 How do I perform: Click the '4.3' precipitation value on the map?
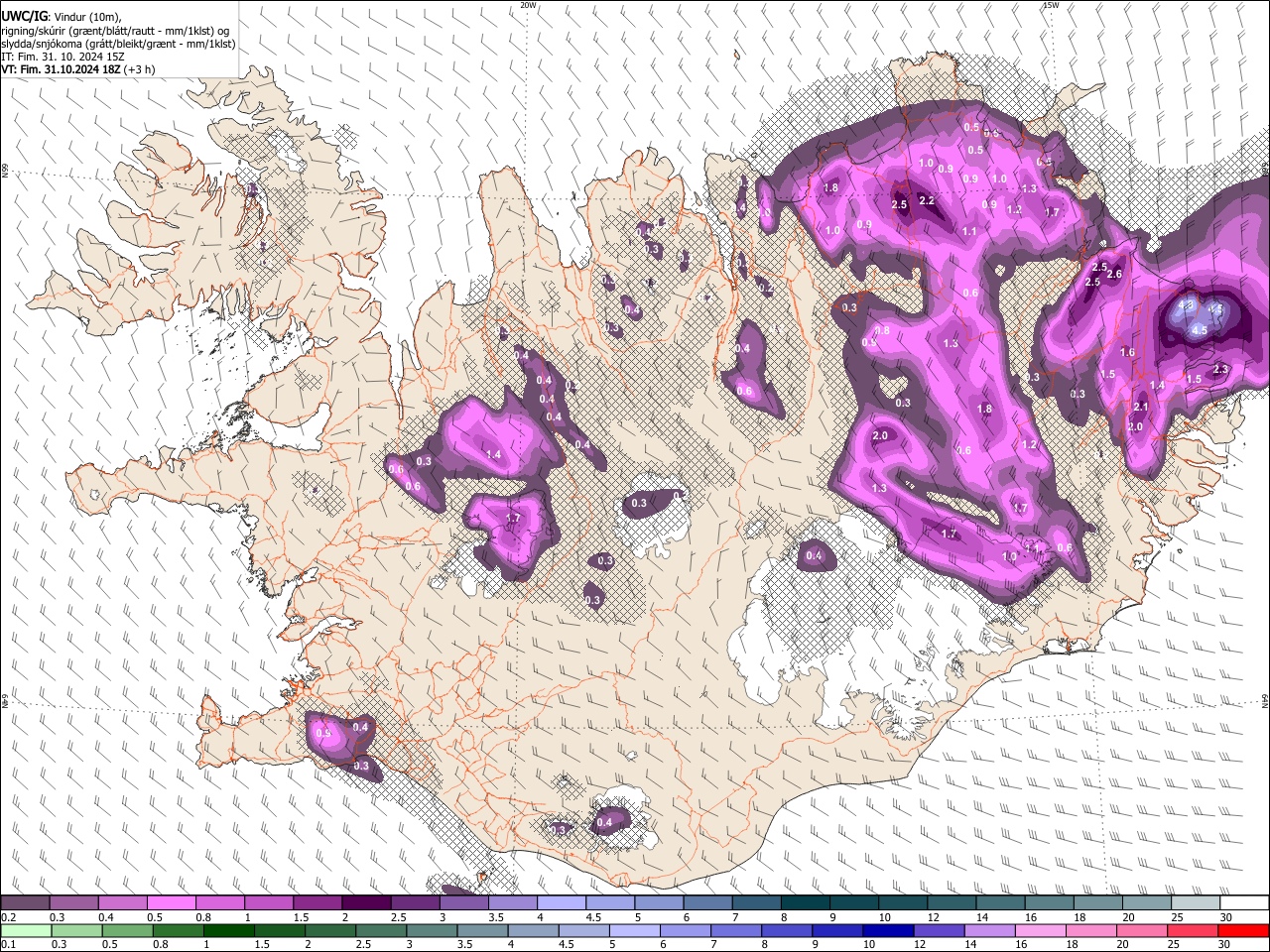pyautogui.click(x=1184, y=305)
